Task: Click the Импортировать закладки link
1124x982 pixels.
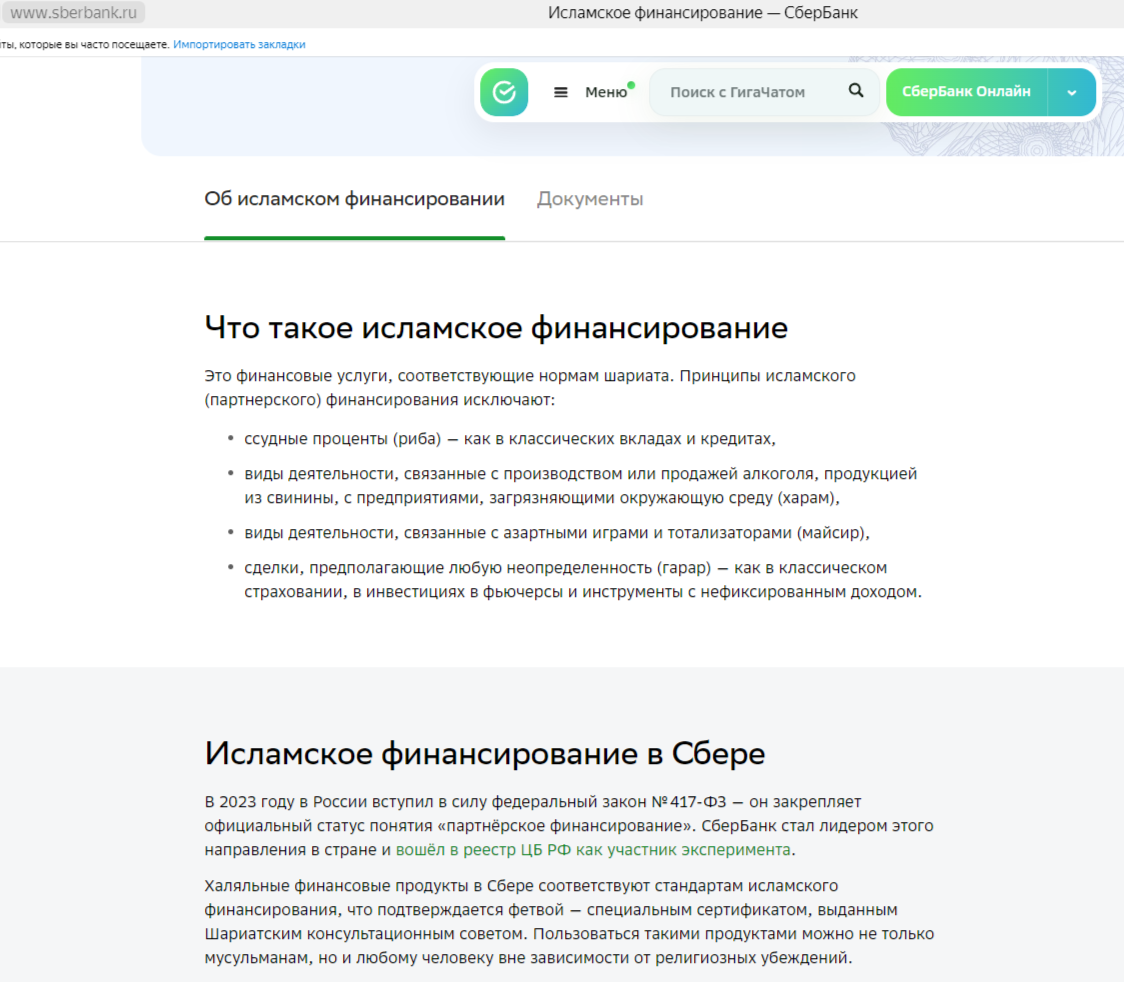Action: tap(239, 44)
